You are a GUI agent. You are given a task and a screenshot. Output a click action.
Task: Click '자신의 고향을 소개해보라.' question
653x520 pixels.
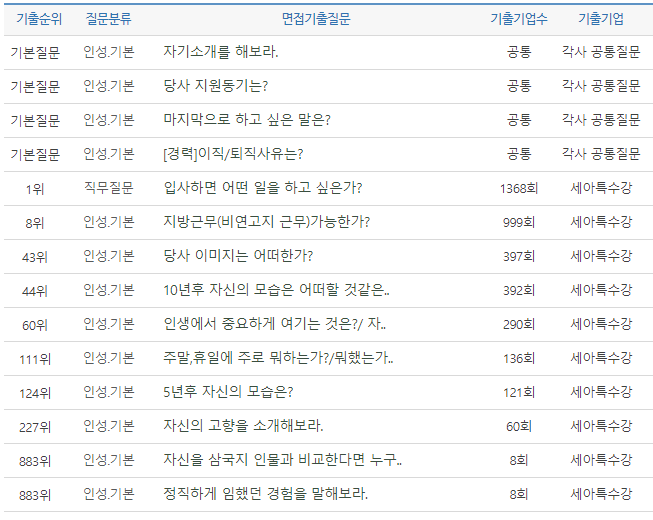pos(243,426)
